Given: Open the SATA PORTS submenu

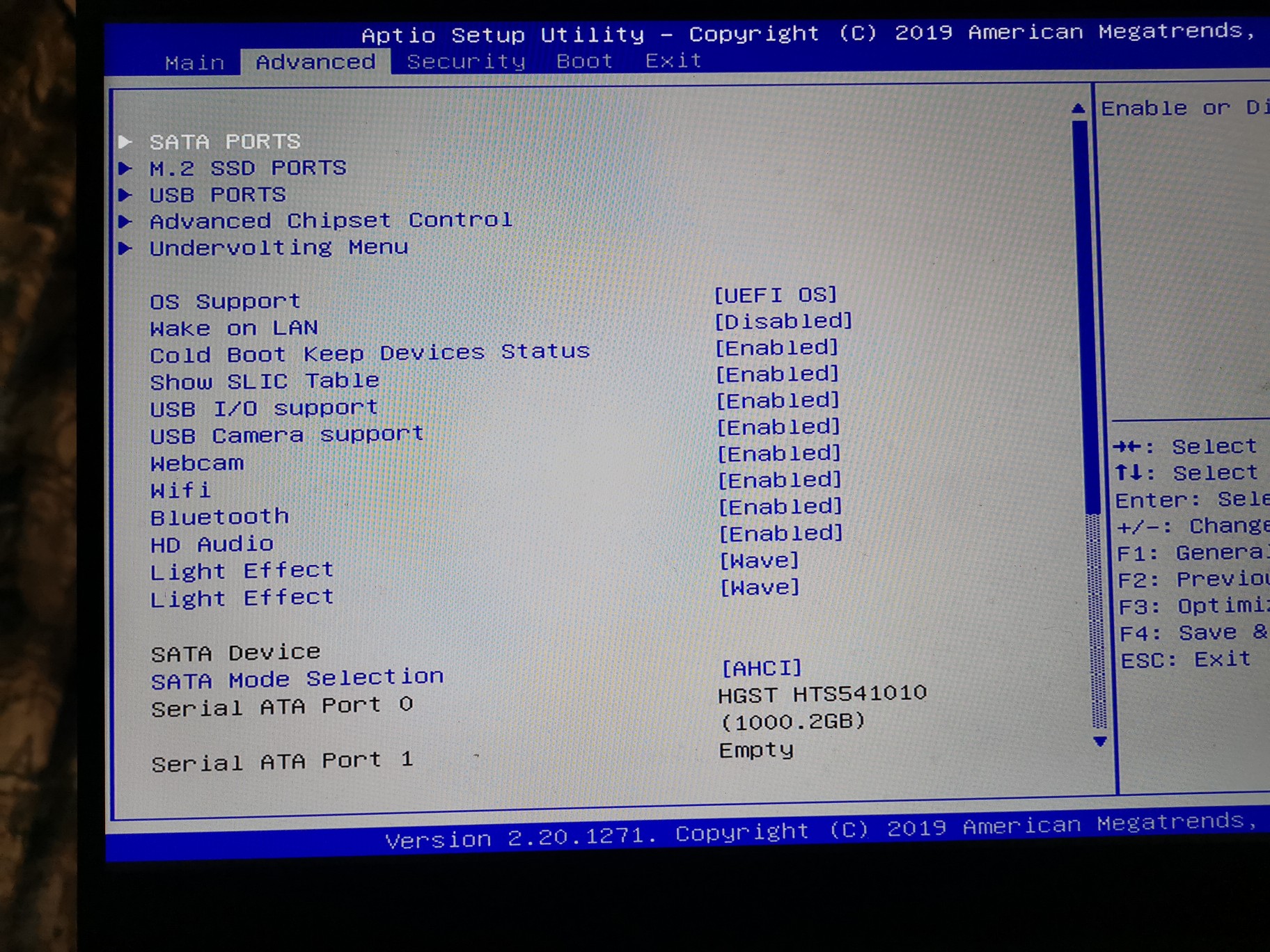Looking at the screenshot, I should [225, 142].
